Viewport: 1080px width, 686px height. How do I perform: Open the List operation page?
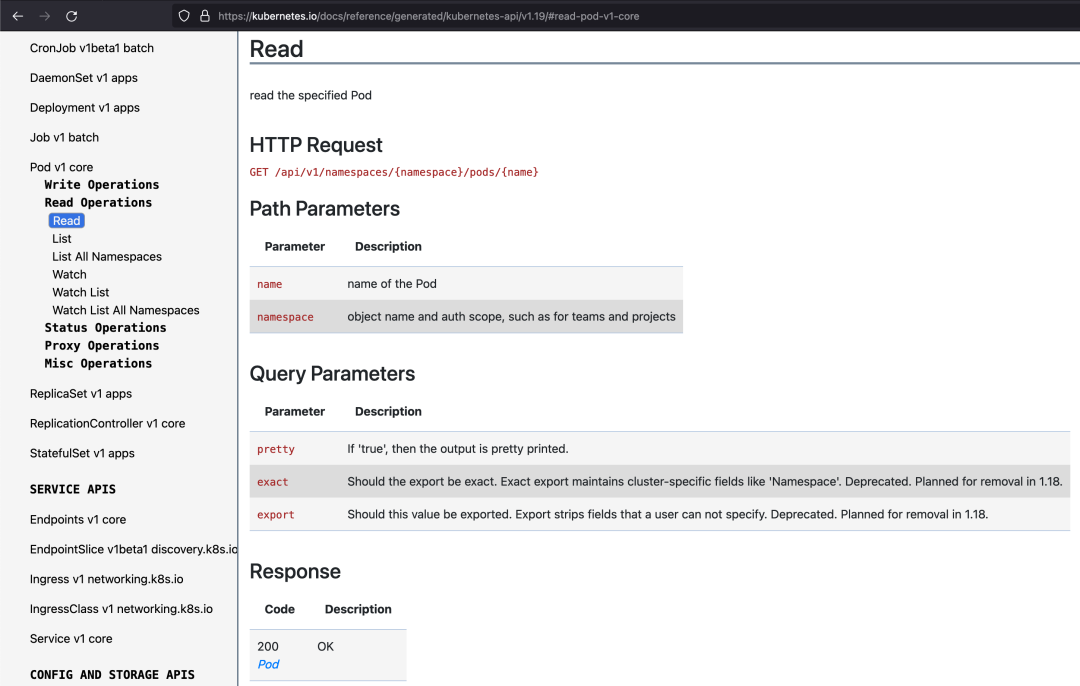pyautogui.click(x=61, y=238)
